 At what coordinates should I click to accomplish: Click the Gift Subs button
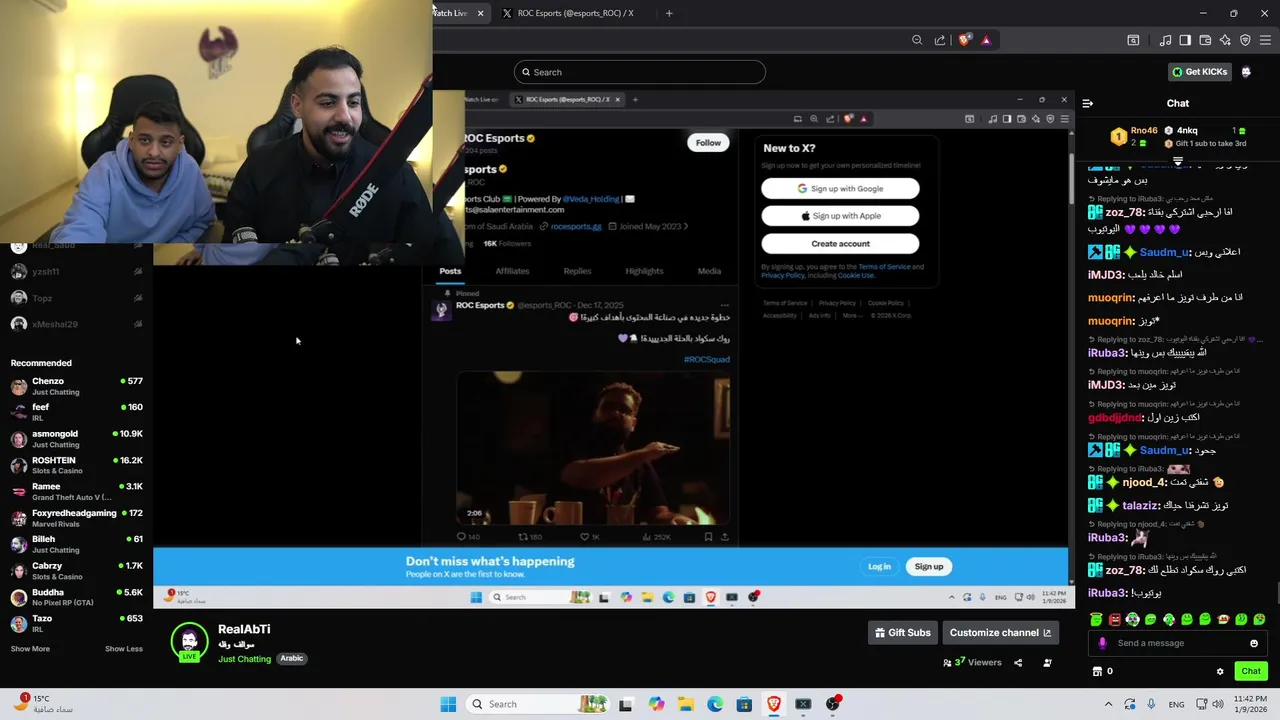pyautogui.click(x=903, y=633)
